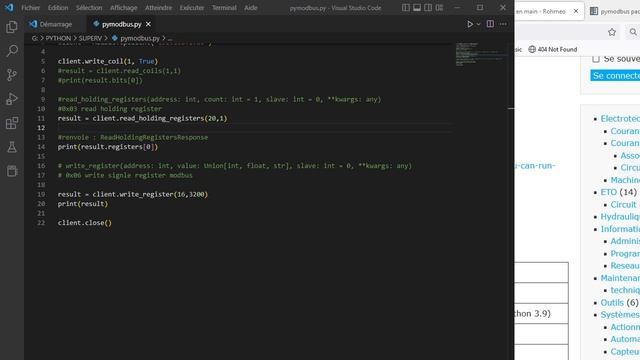Open the Exécuter menu
Screen dimensions: 640x360
191,7
